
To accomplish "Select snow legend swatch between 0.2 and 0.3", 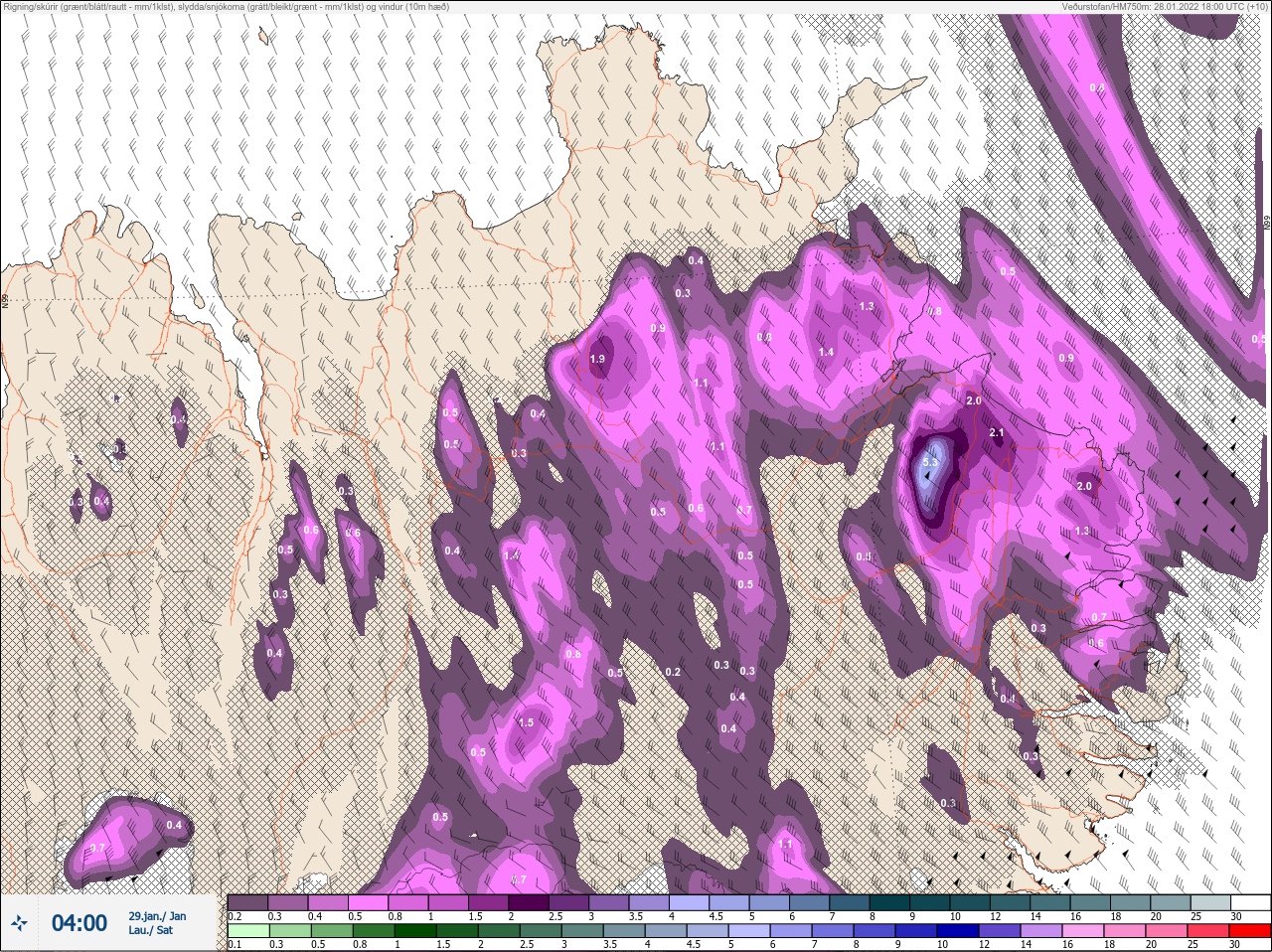I will [248, 902].
